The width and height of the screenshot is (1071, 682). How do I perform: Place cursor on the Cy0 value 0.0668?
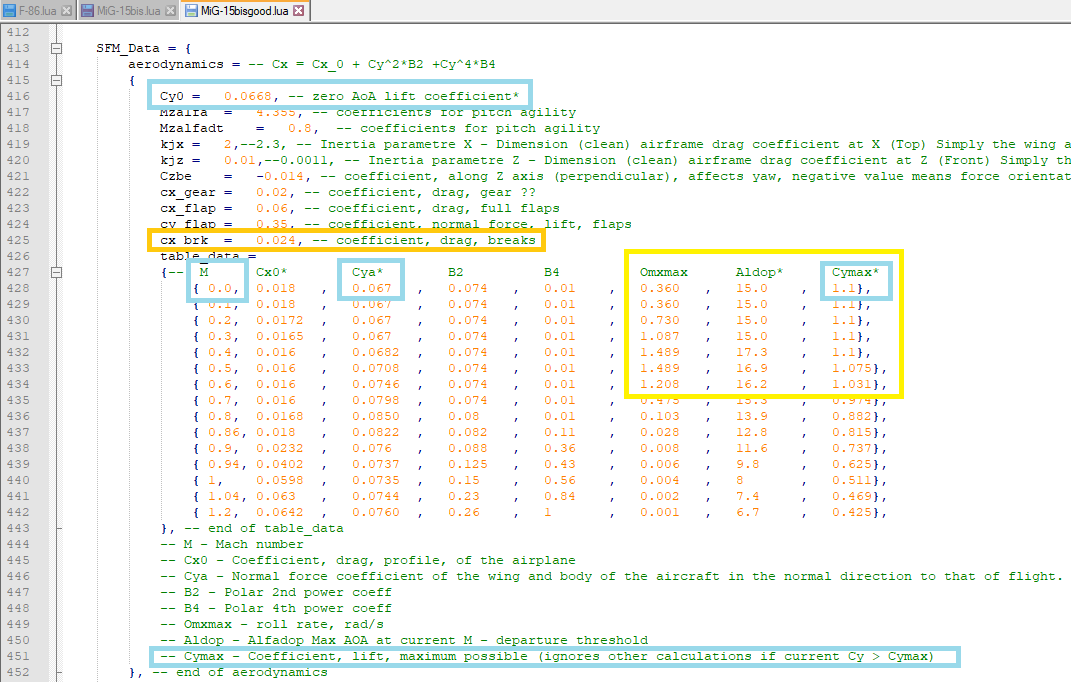point(247,96)
